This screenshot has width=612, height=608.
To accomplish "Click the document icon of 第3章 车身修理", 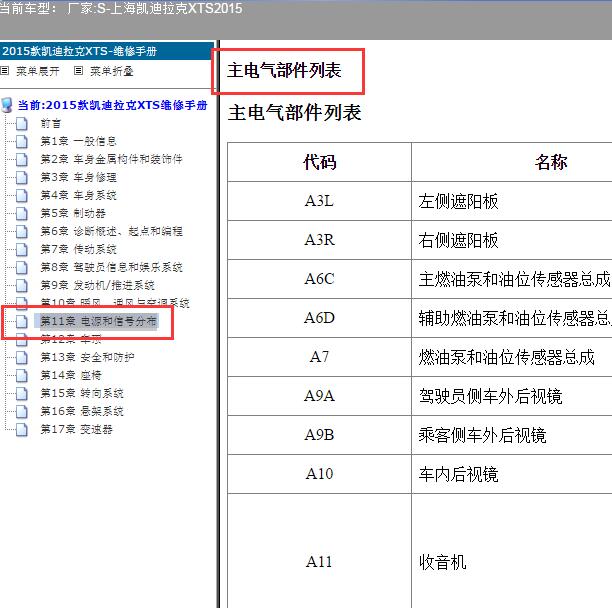I will coord(22,177).
